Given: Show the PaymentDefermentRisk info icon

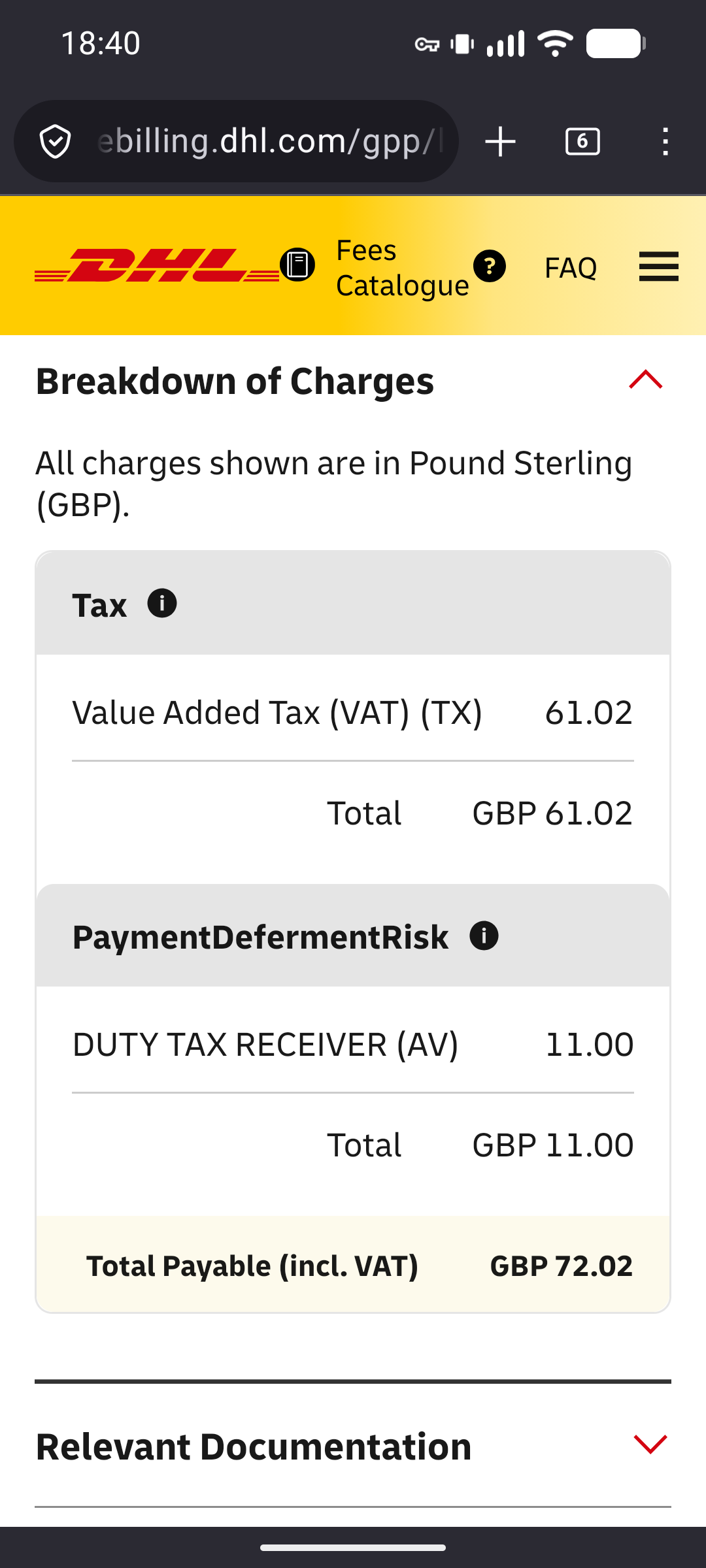Looking at the screenshot, I should (484, 936).
